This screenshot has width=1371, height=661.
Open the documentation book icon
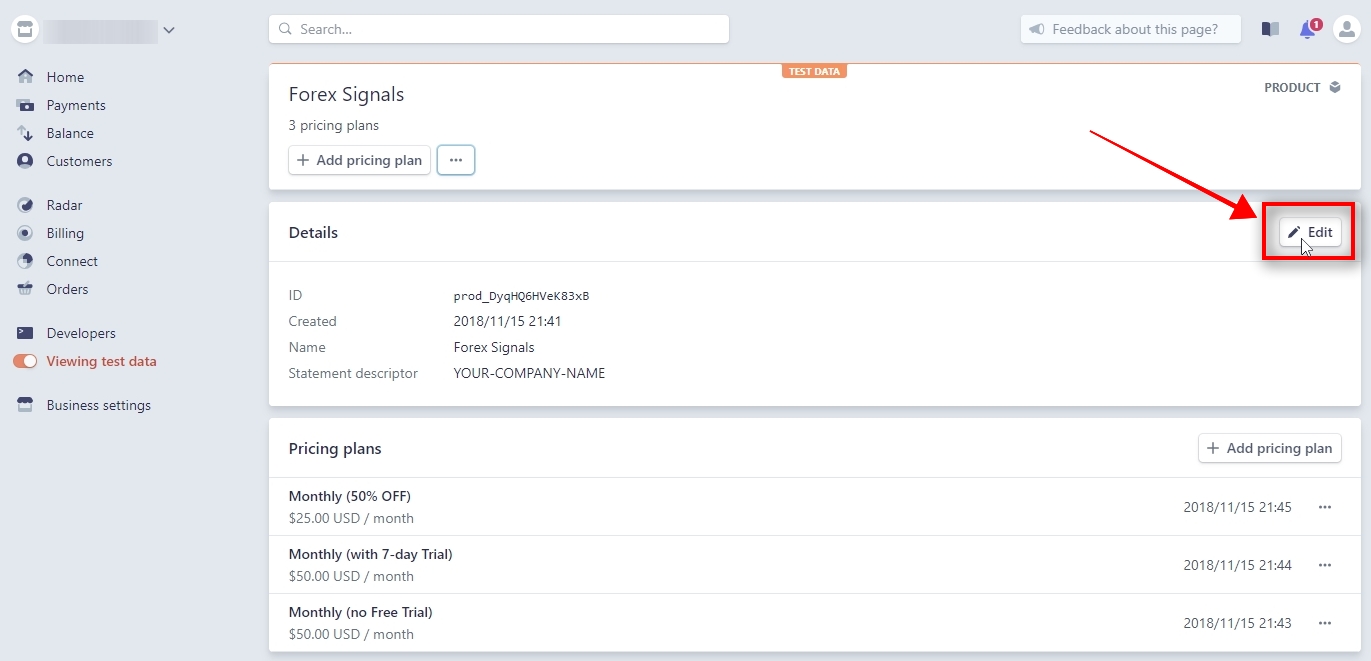(x=1269, y=29)
